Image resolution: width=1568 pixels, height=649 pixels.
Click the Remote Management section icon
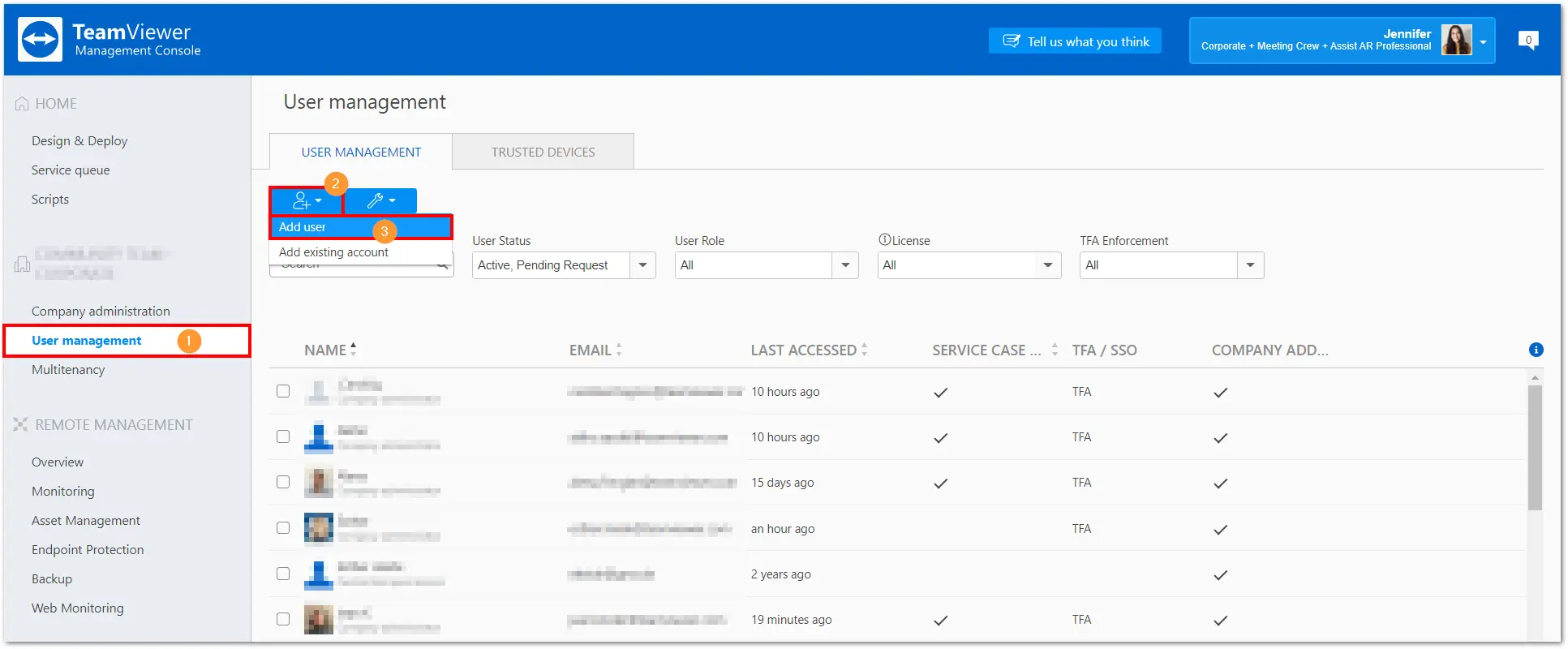[20, 424]
